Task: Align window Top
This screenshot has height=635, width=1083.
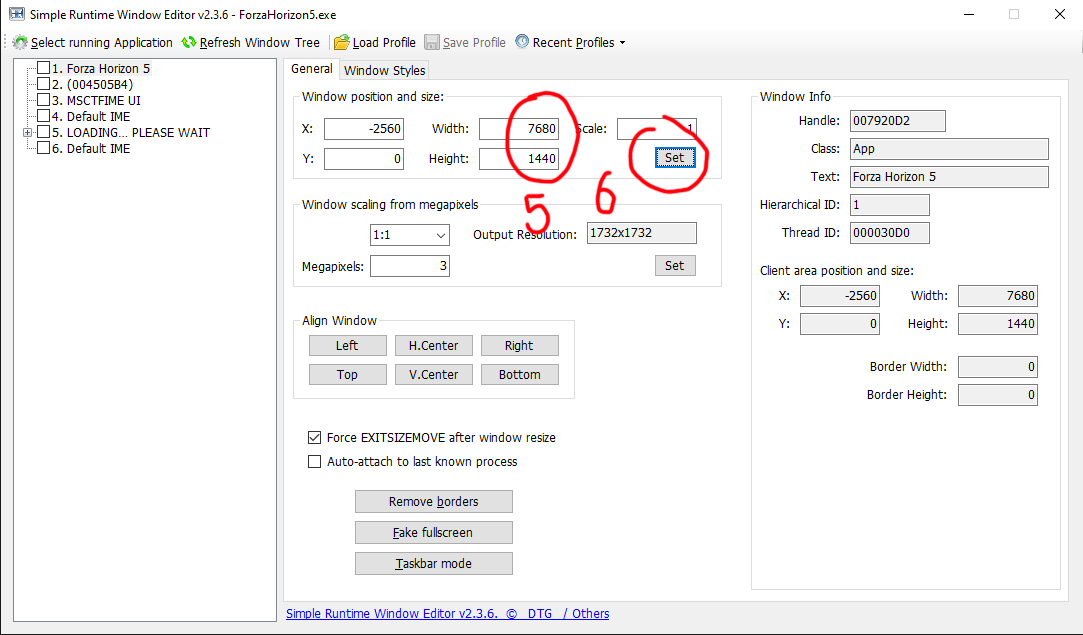Action: pyautogui.click(x=347, y=375)
